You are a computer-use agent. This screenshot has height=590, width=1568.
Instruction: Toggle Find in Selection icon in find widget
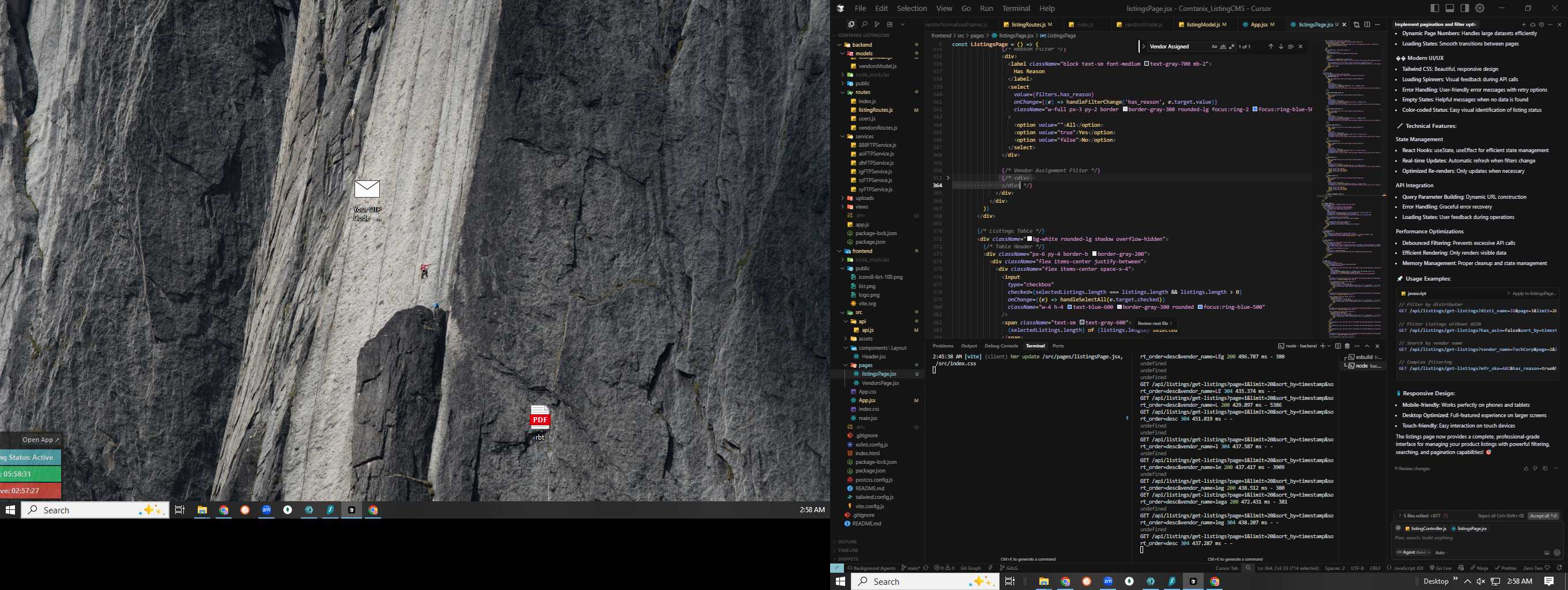(1291, 46)
